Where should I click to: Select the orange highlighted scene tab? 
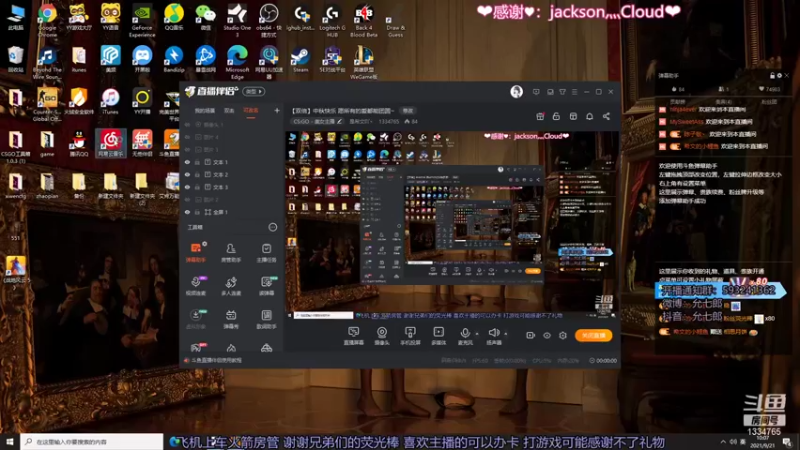click(251, 111)
